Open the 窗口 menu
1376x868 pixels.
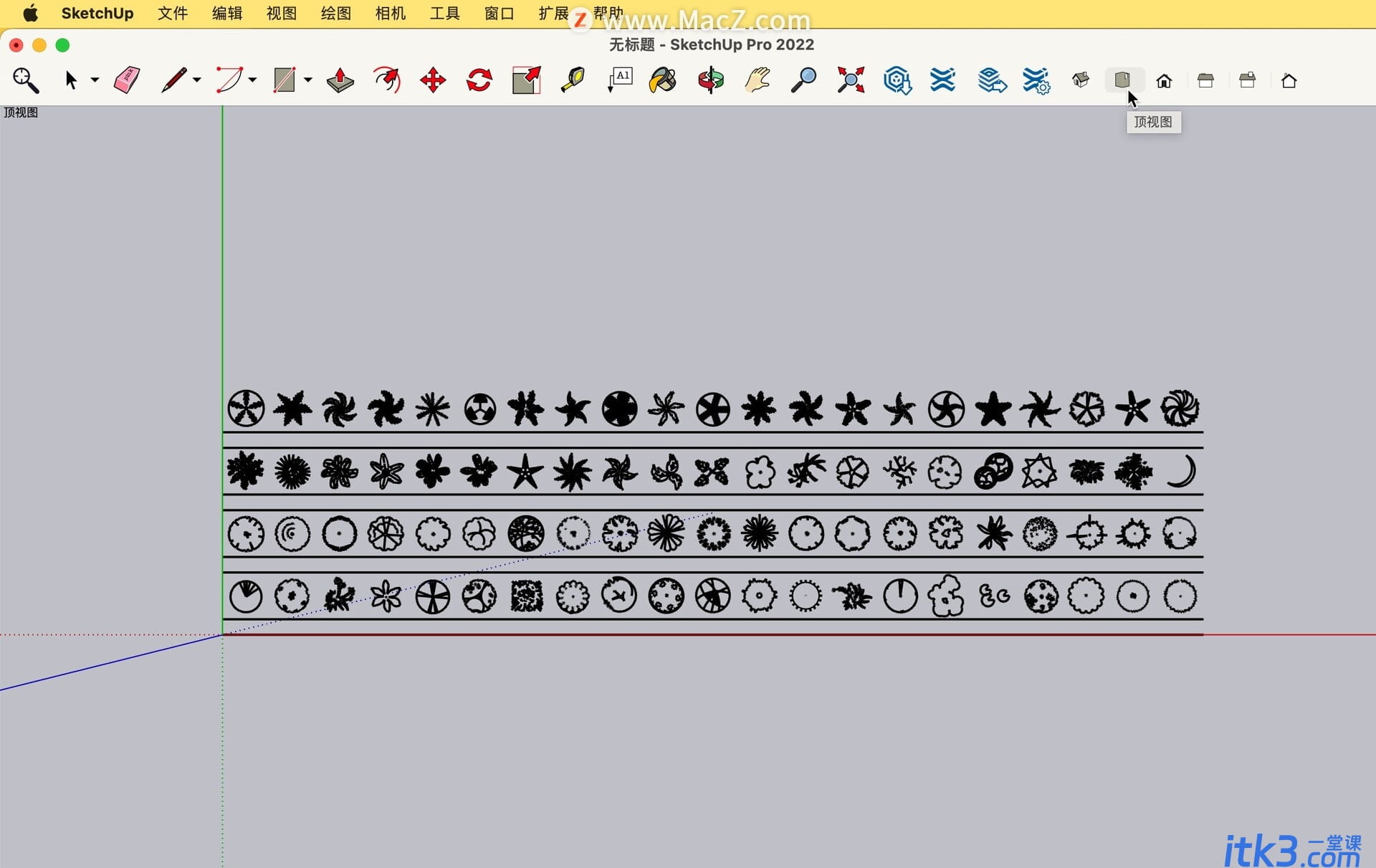pyautogui.click(x=500, y=14)
